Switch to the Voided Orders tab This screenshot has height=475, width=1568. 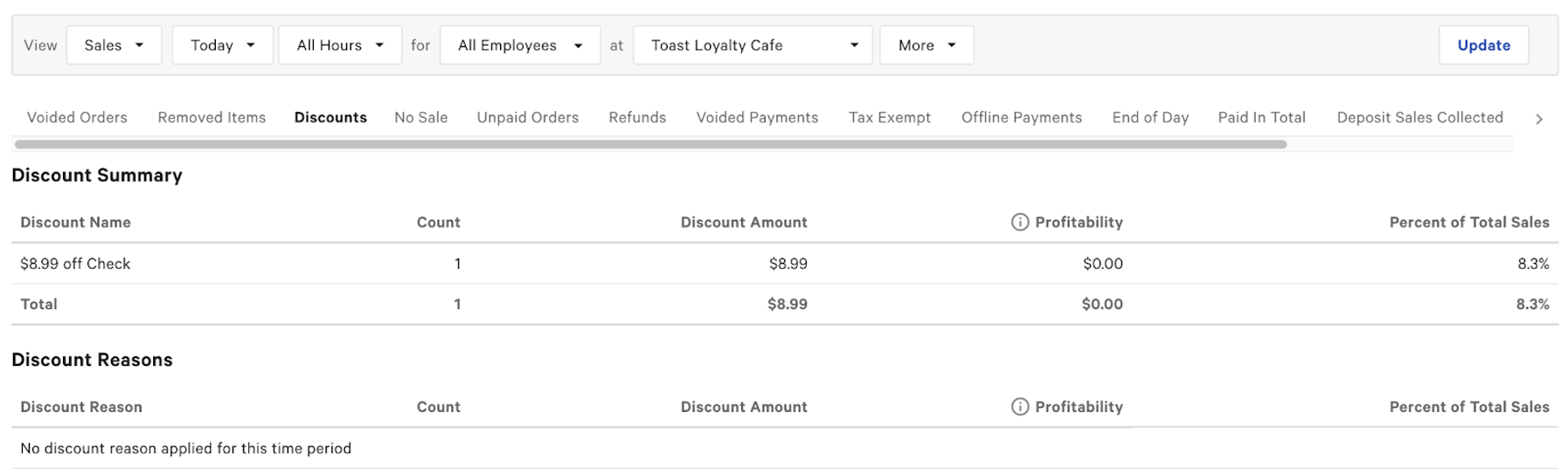[x=77, y=117]
